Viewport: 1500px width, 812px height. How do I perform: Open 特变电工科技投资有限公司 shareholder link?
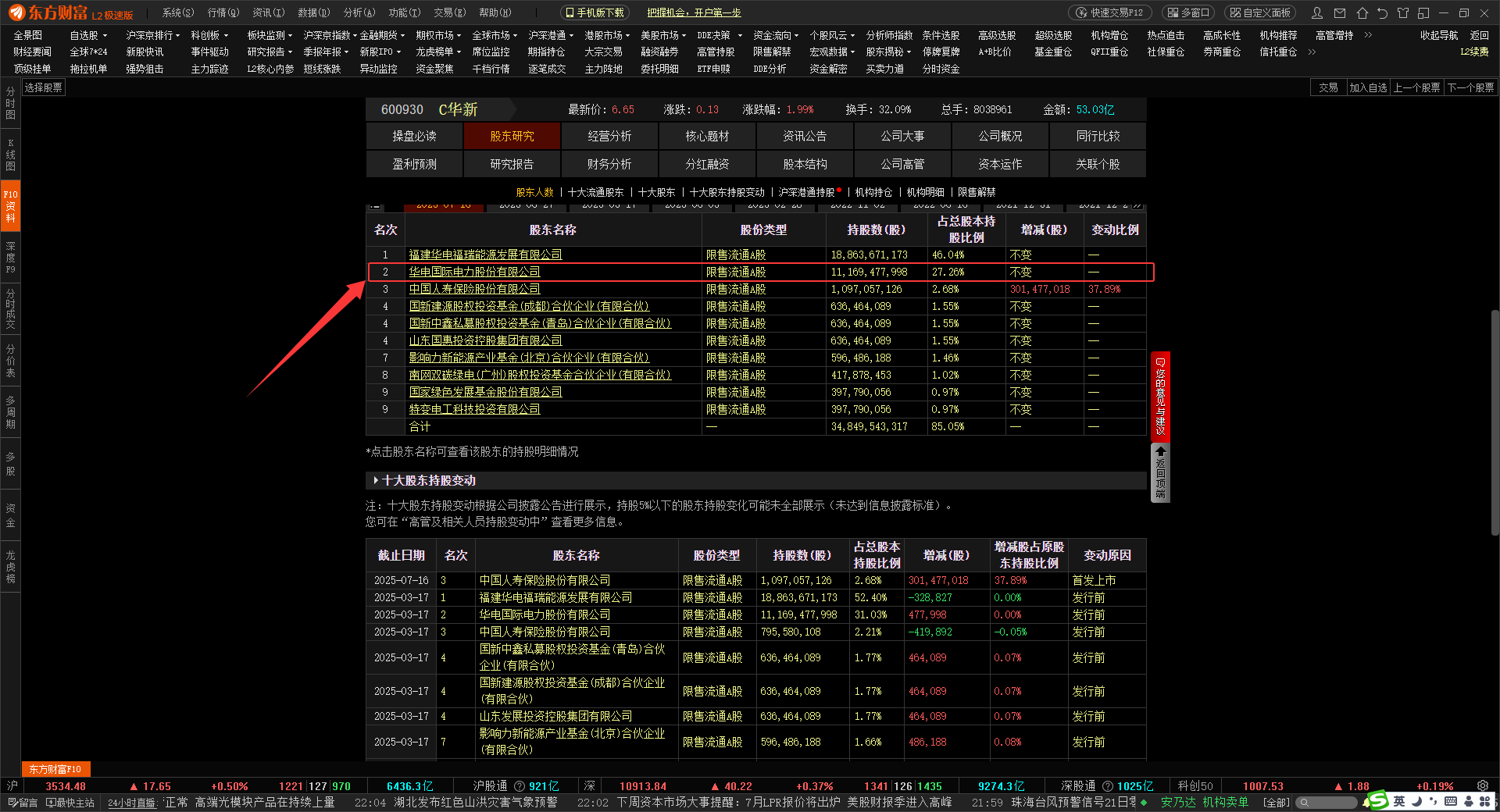[474, 409]
